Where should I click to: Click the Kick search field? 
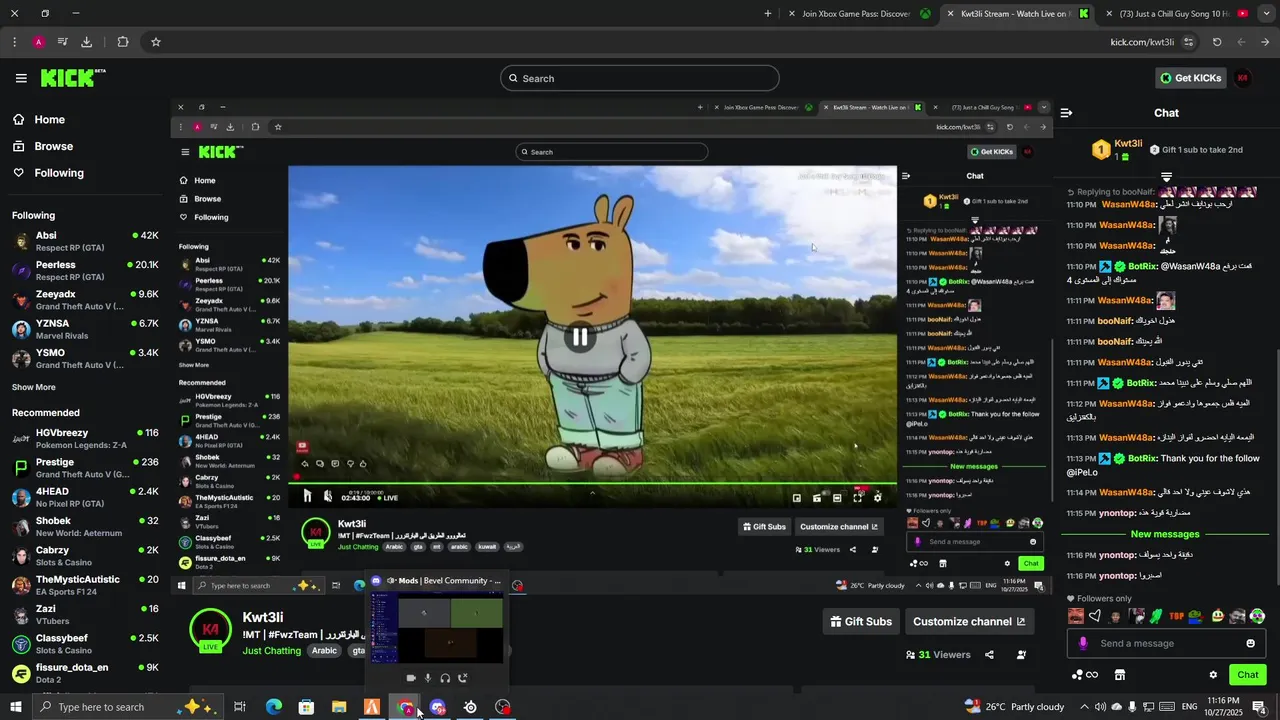tap(640, 78)
